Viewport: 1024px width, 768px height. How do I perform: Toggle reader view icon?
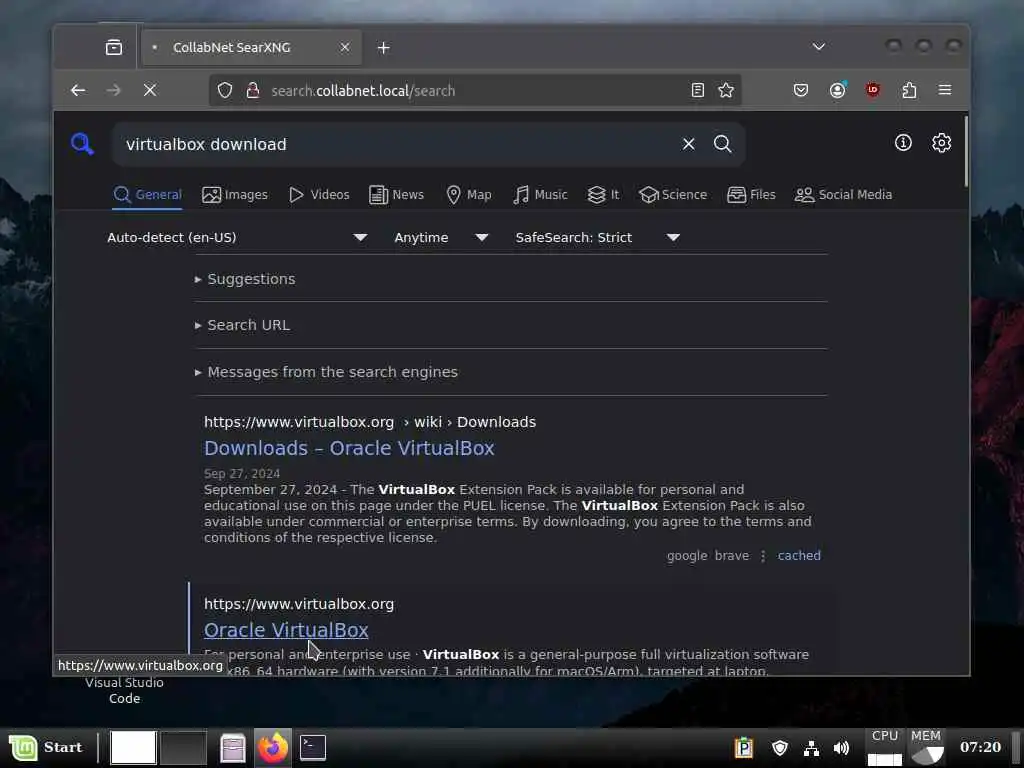[x=697, y=90]
